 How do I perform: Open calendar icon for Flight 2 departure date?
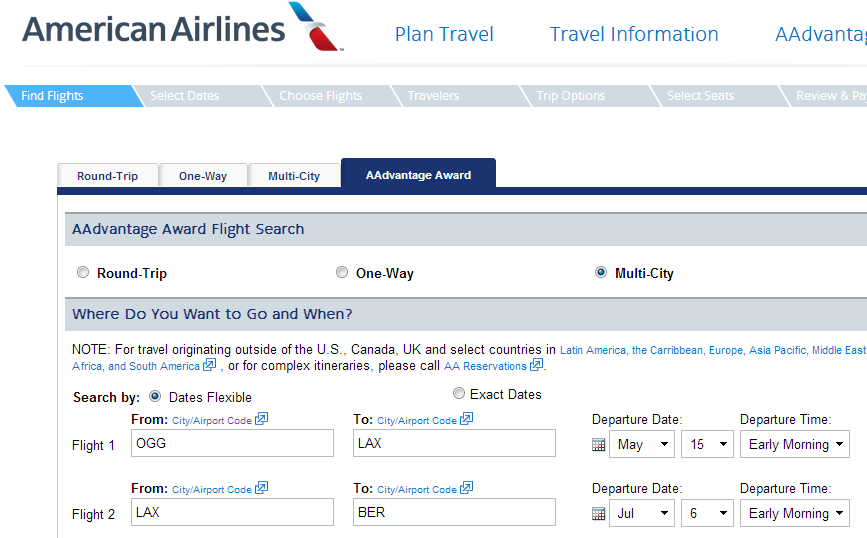(x=598, y=514)
